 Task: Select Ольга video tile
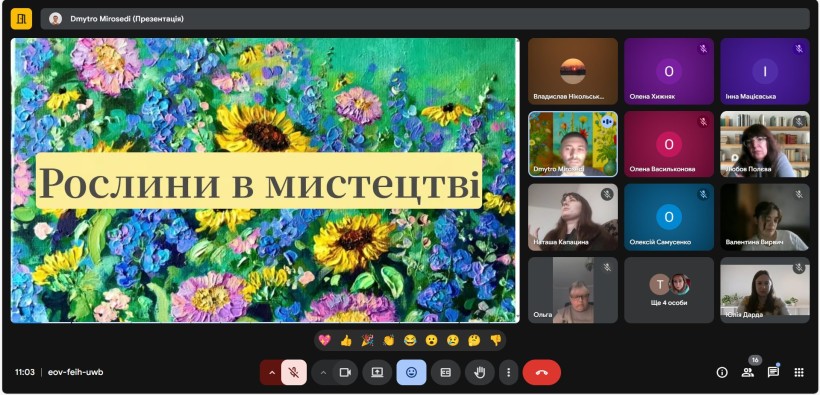point(573,290)
